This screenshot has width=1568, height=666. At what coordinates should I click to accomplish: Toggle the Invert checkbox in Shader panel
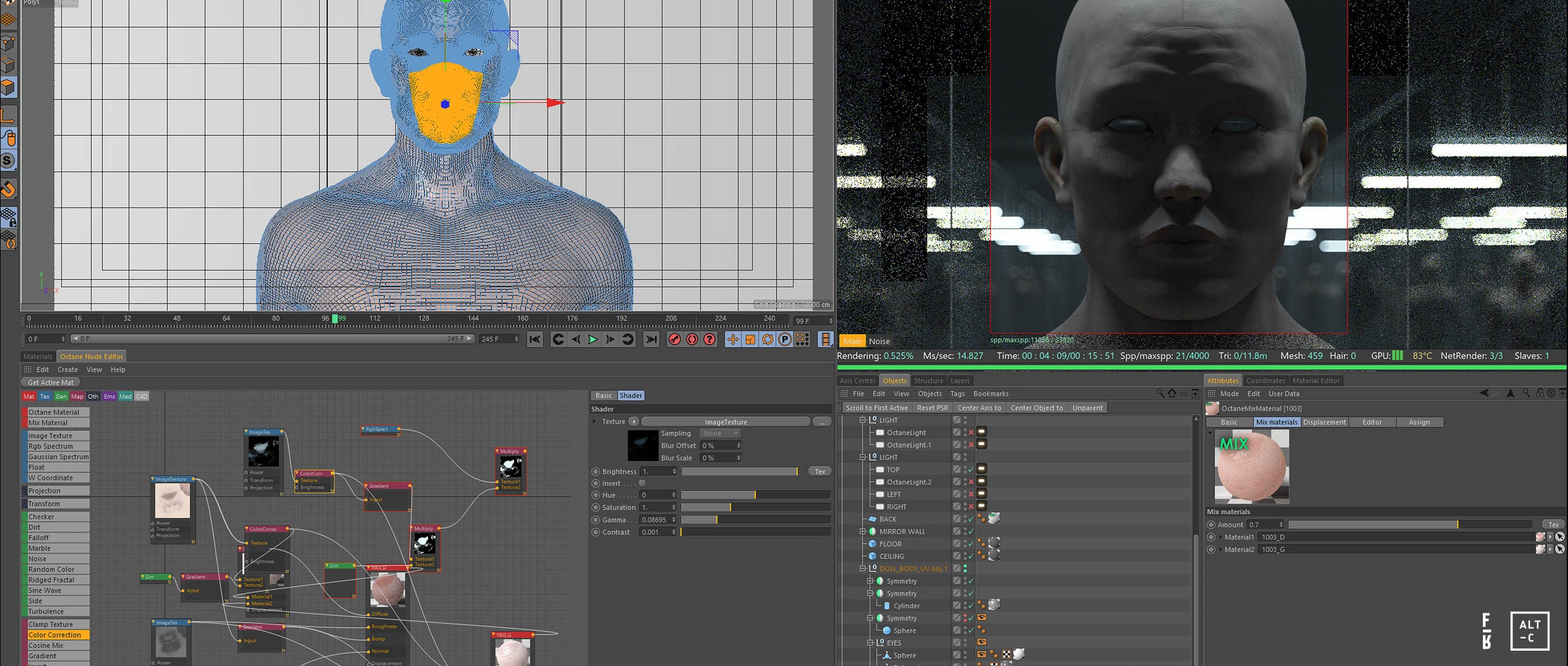click(x=643, y=483)
